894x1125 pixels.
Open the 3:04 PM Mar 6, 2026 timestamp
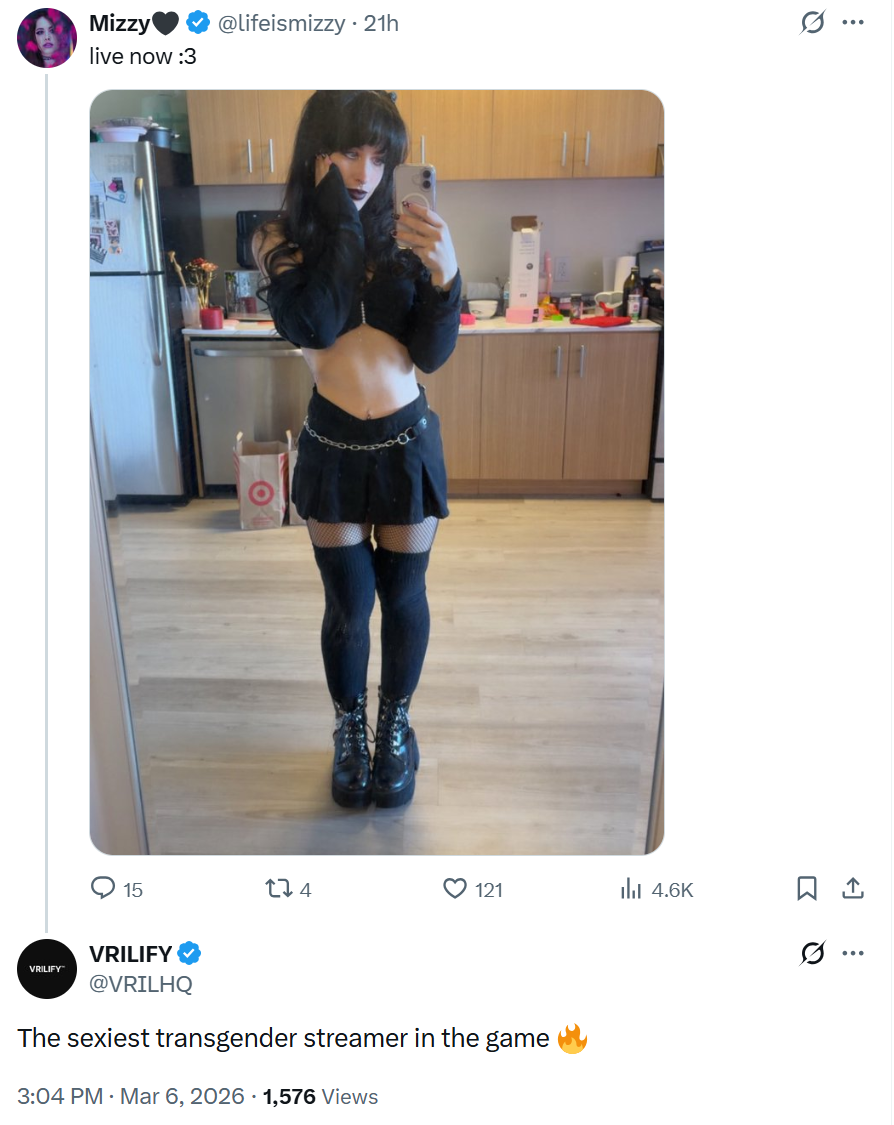[x=131, y=1096]
